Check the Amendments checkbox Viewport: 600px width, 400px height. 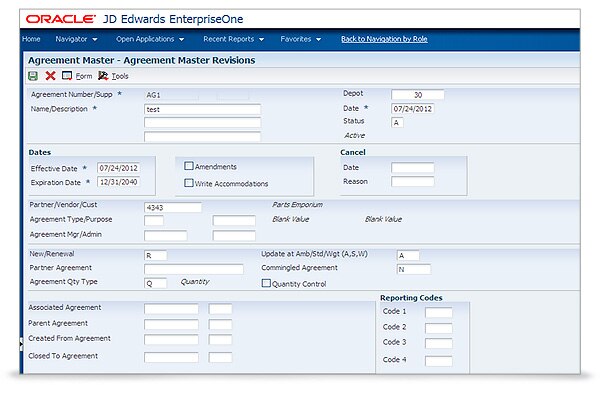[x=188, y=166]
